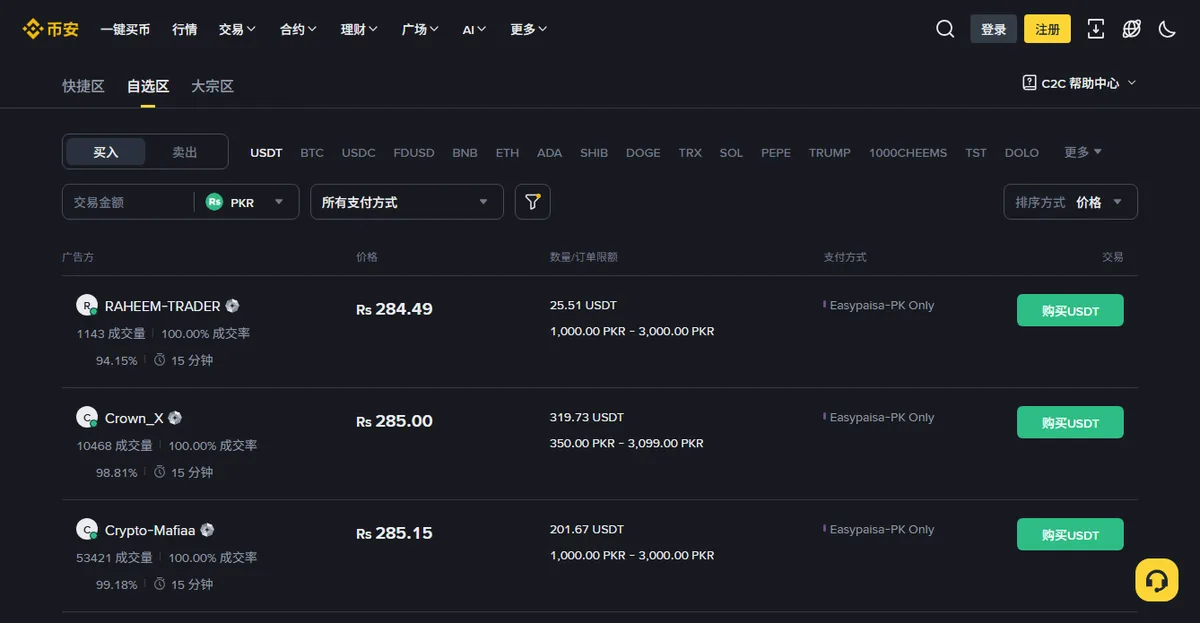Select the DOGE coin tab
This screenshot has height=623, width=1200.
click(x=643, y=153)
